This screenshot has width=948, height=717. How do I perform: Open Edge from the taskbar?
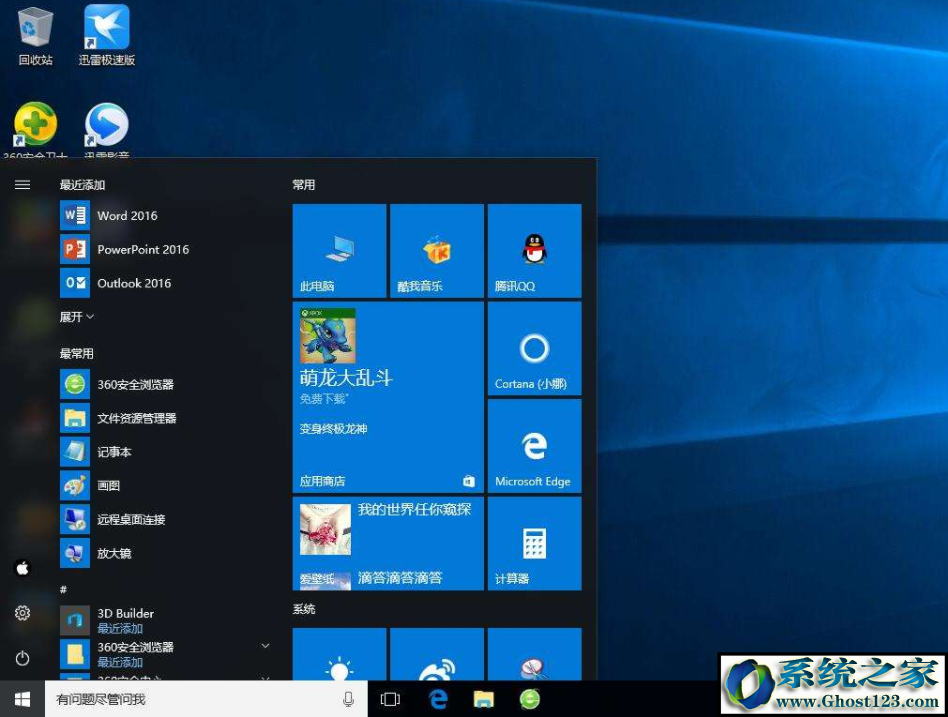[x=438, y=699]
